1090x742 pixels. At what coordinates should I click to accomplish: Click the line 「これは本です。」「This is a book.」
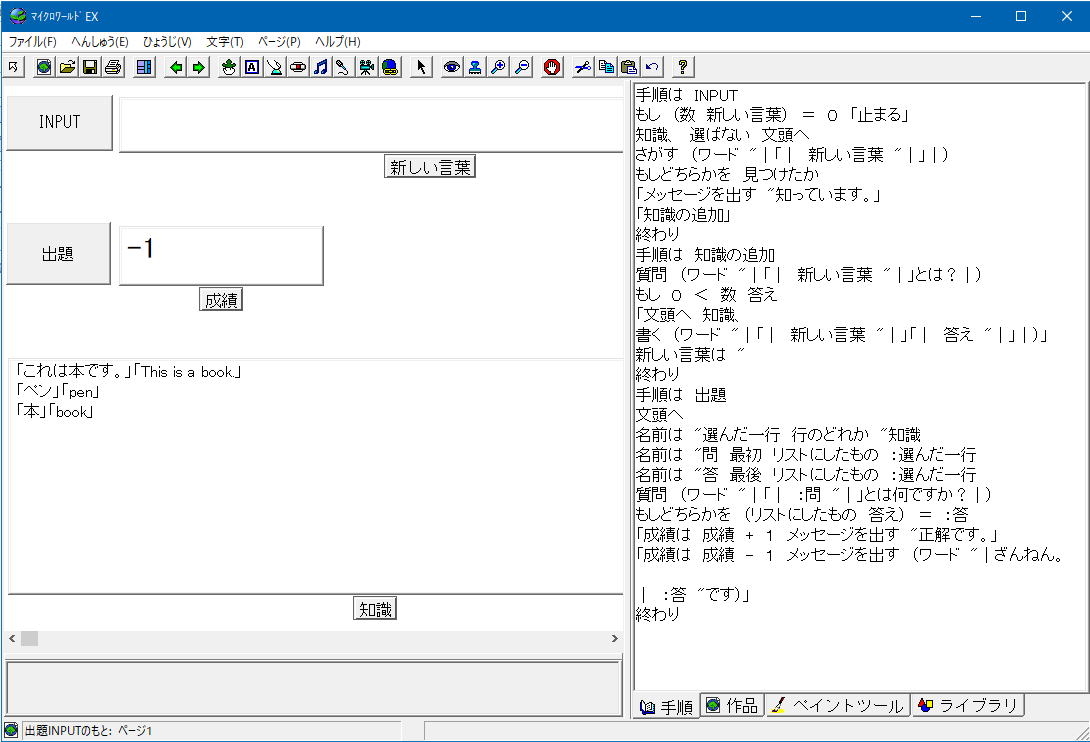[x=128, y=371]
